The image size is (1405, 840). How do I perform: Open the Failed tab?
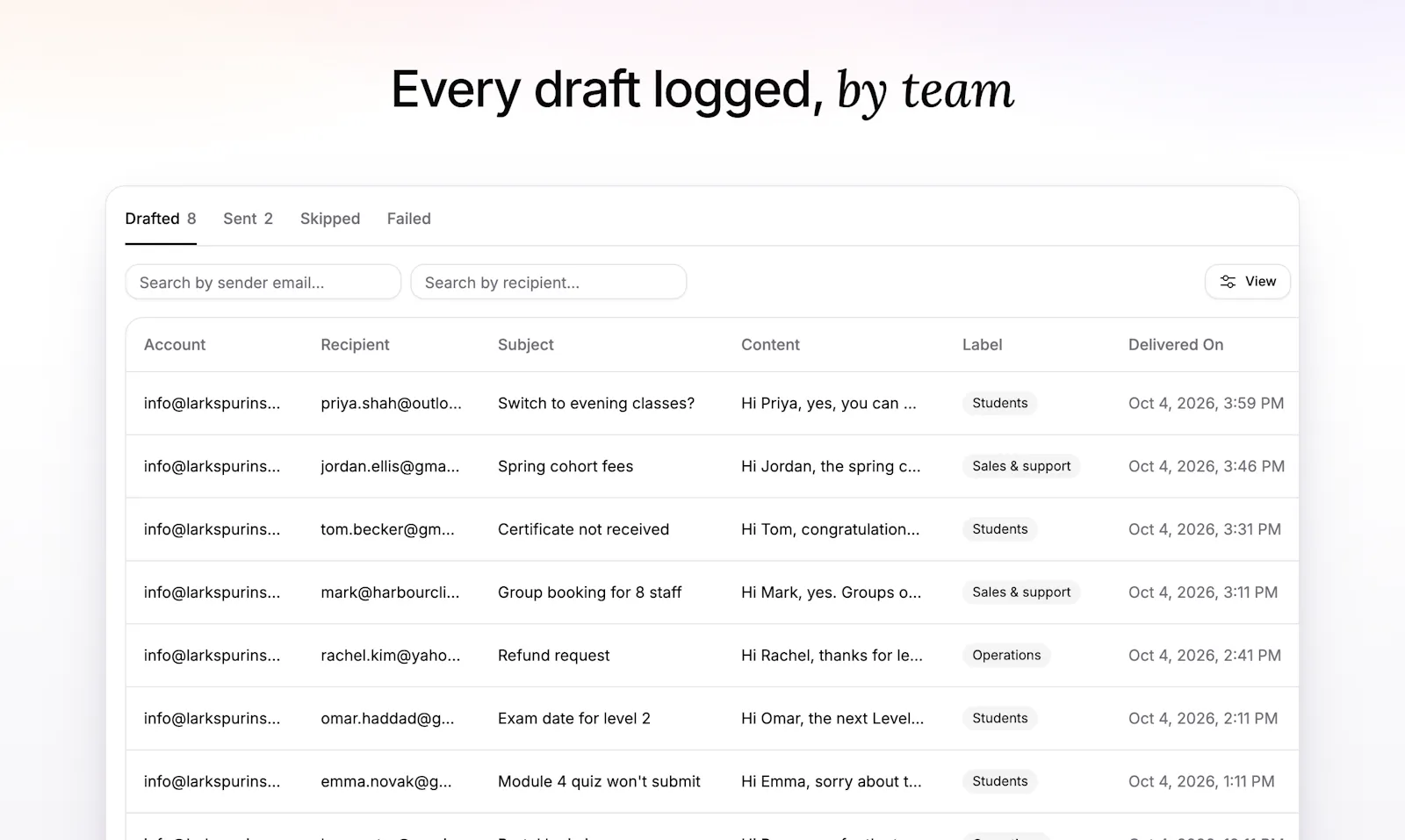pos(409,219)
